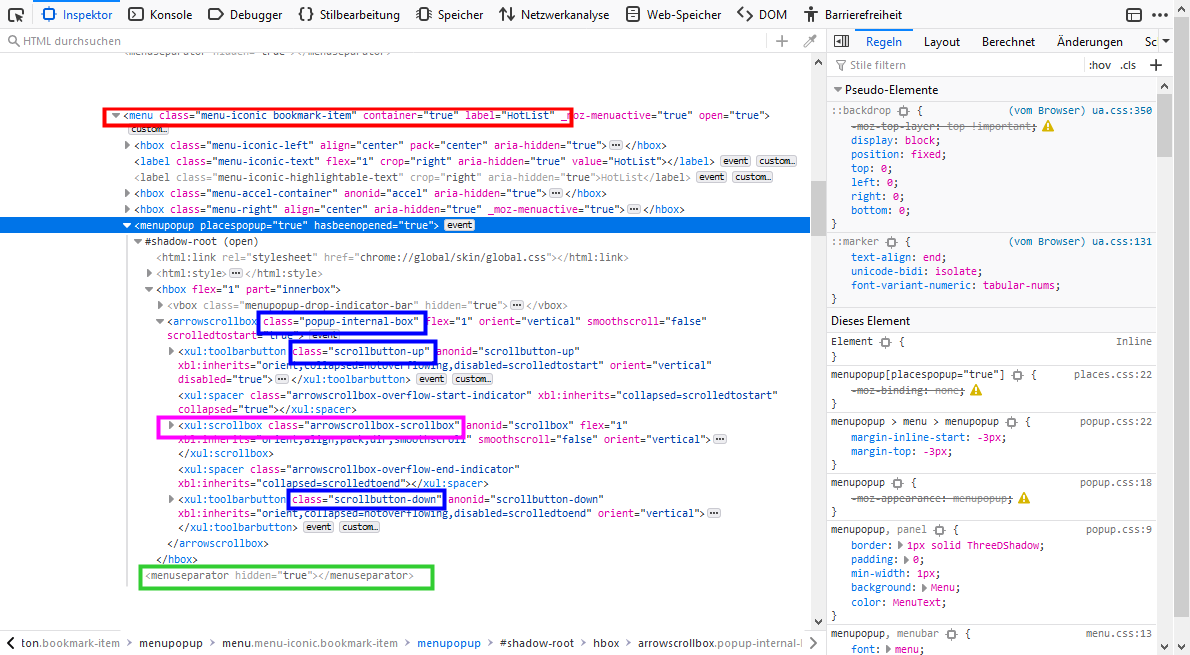Click selector highlighter icon next to ::backdrop

tap(903, 111)
